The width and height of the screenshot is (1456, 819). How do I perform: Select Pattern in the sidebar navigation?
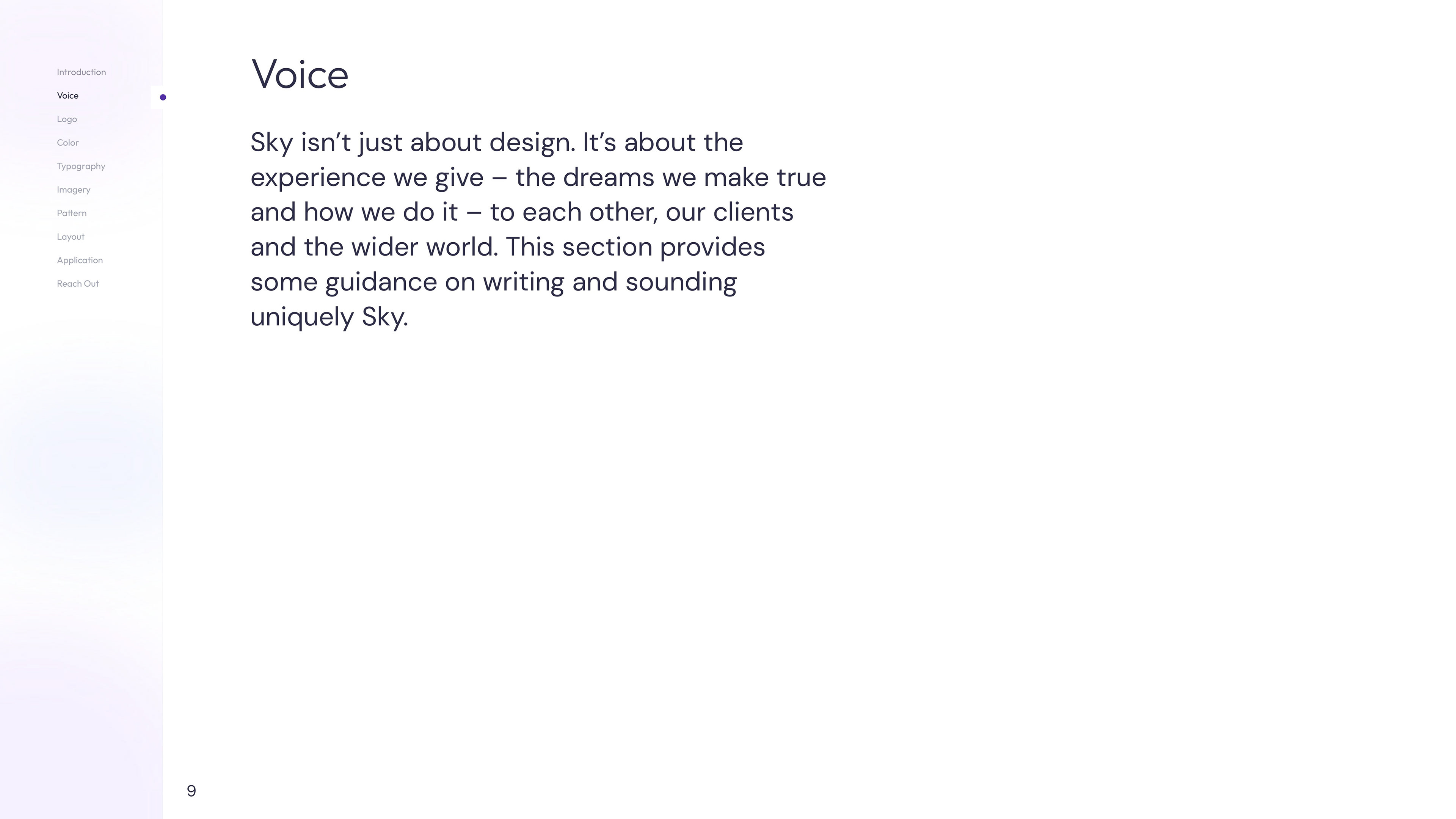tap(72, 213)
